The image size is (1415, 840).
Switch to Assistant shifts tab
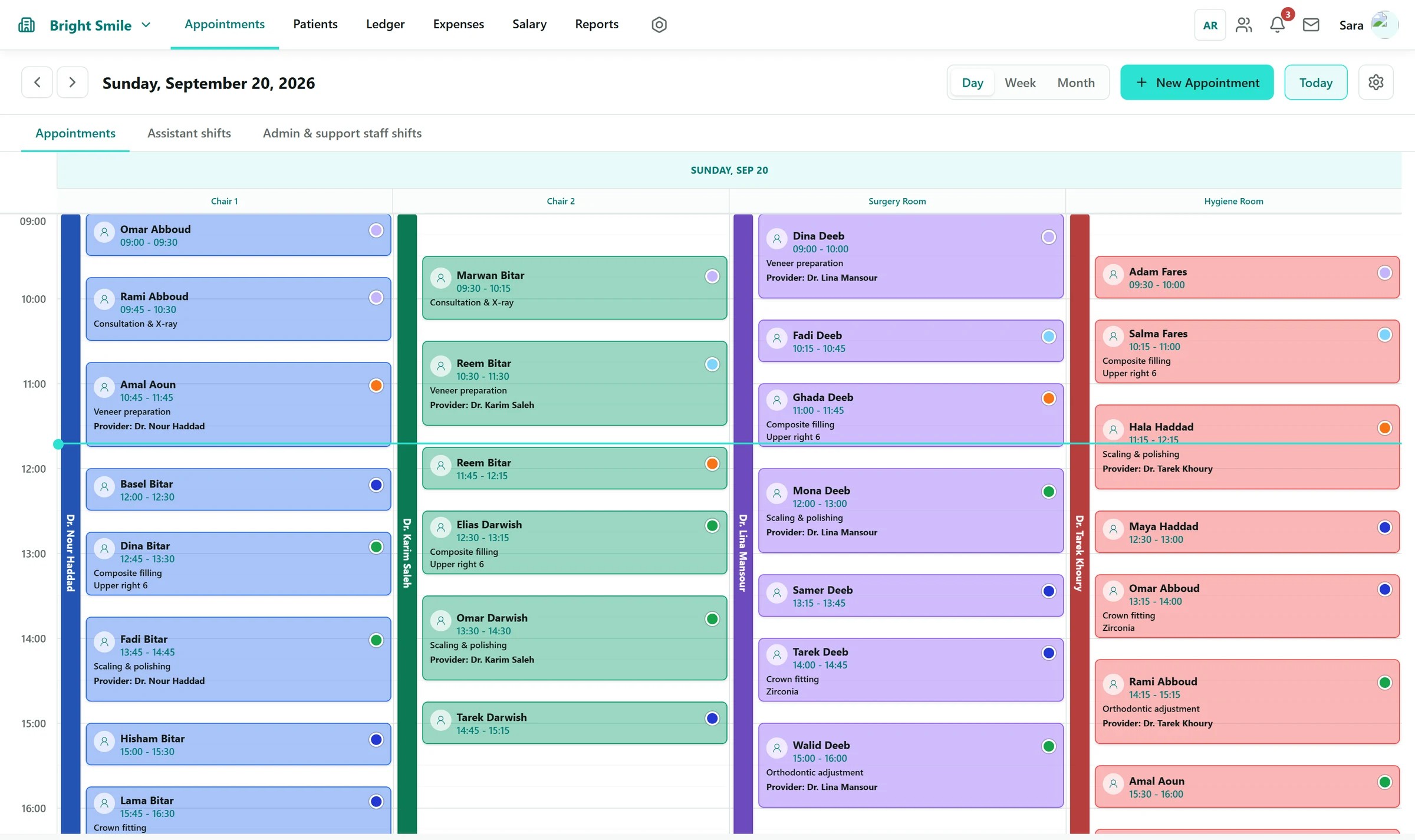pos(189,133)
